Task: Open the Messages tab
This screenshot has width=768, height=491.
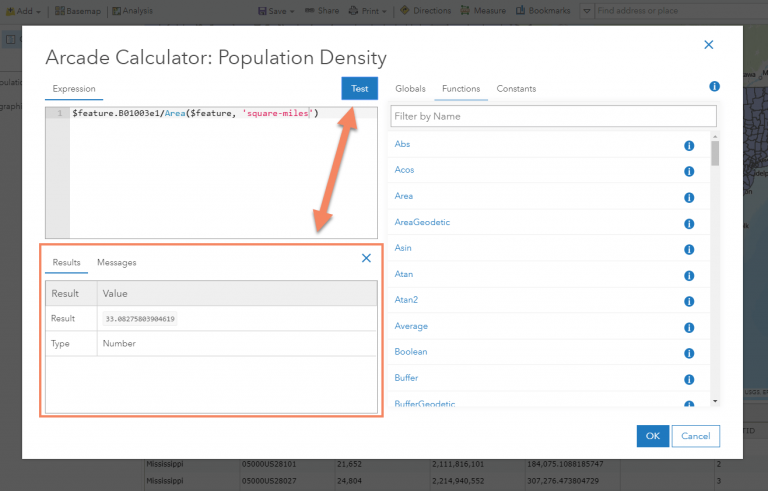Action: click(x=117, y=262)
